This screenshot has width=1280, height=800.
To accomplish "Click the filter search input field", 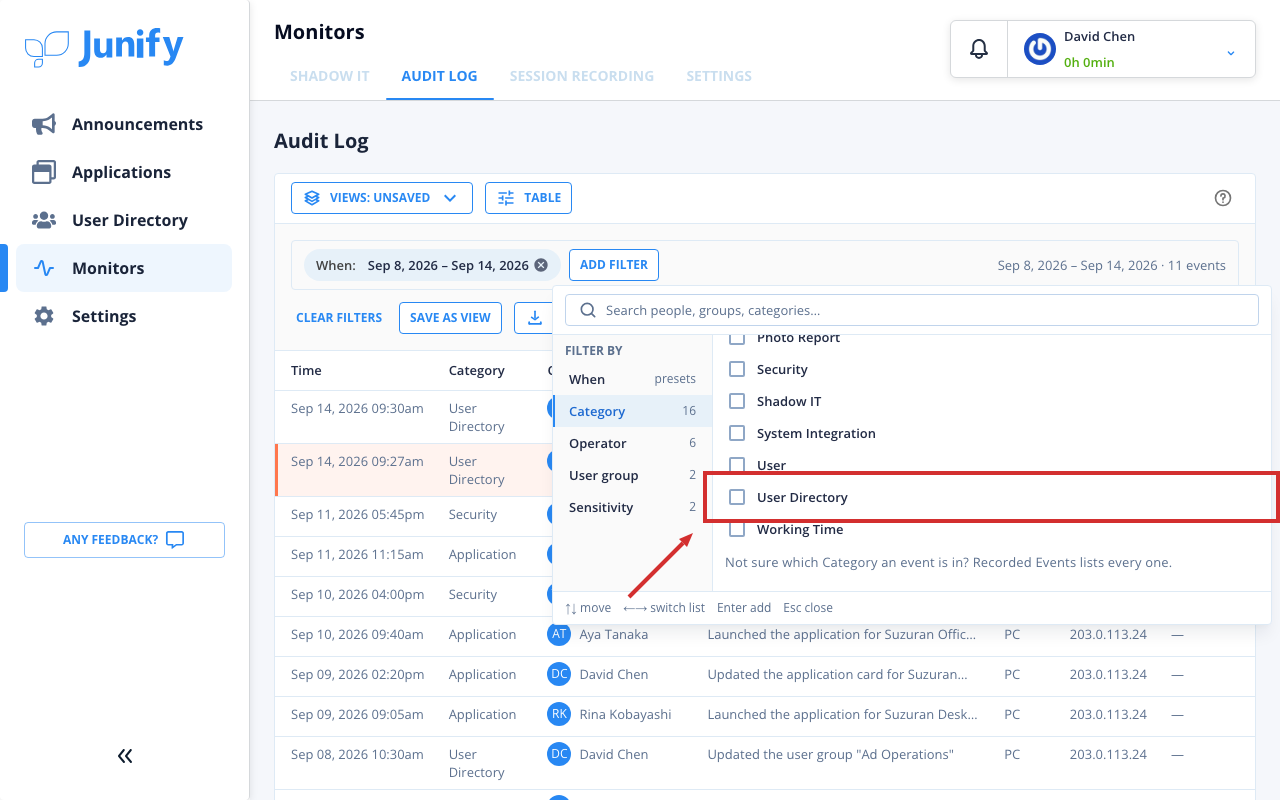I will [912, 310].
